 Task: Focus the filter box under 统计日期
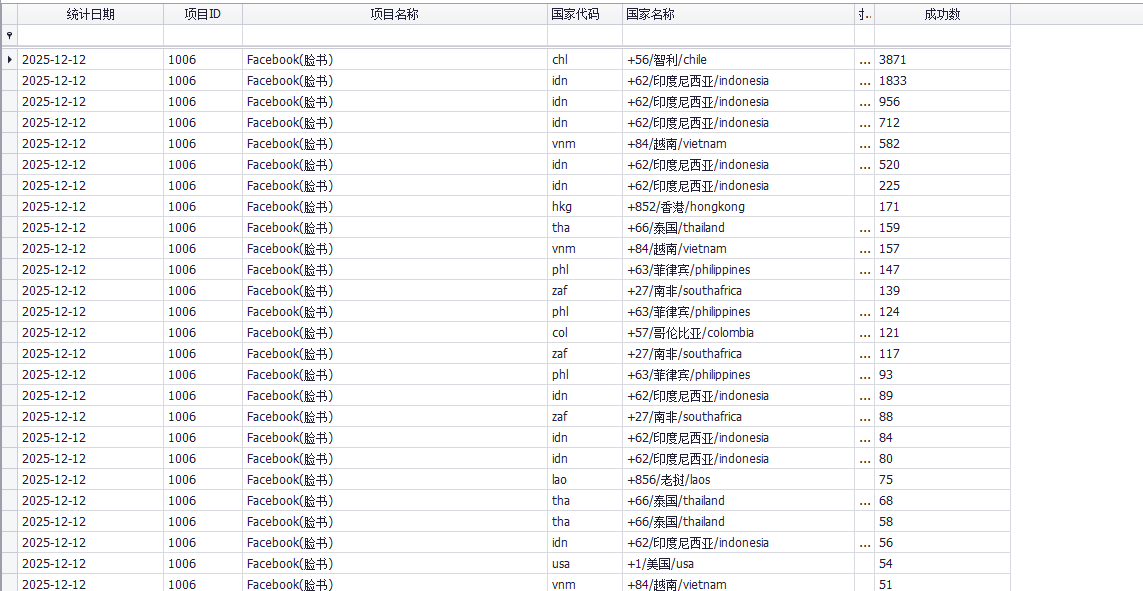[x=90, y=35]
